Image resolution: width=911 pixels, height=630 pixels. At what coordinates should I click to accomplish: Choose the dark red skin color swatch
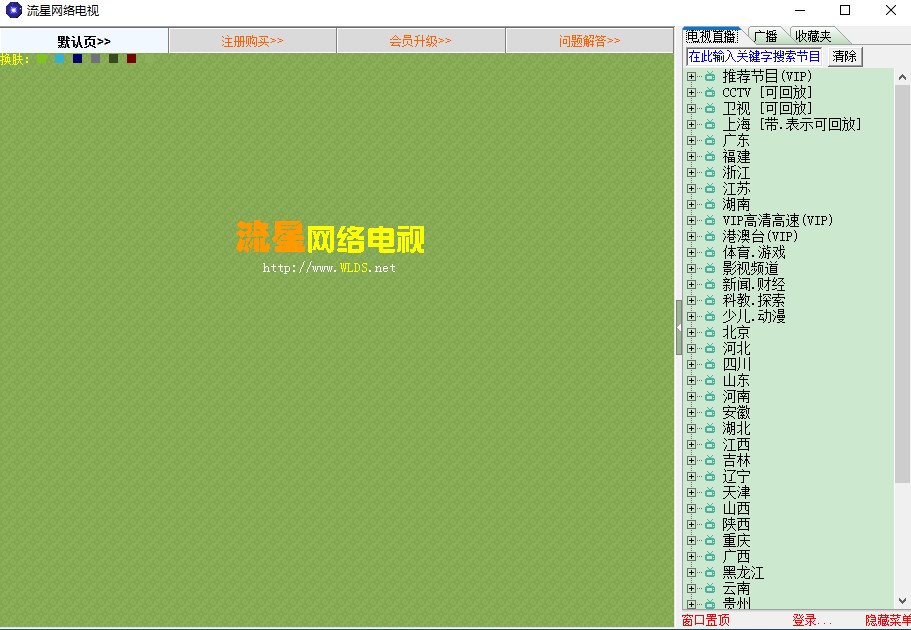(131, 59)
